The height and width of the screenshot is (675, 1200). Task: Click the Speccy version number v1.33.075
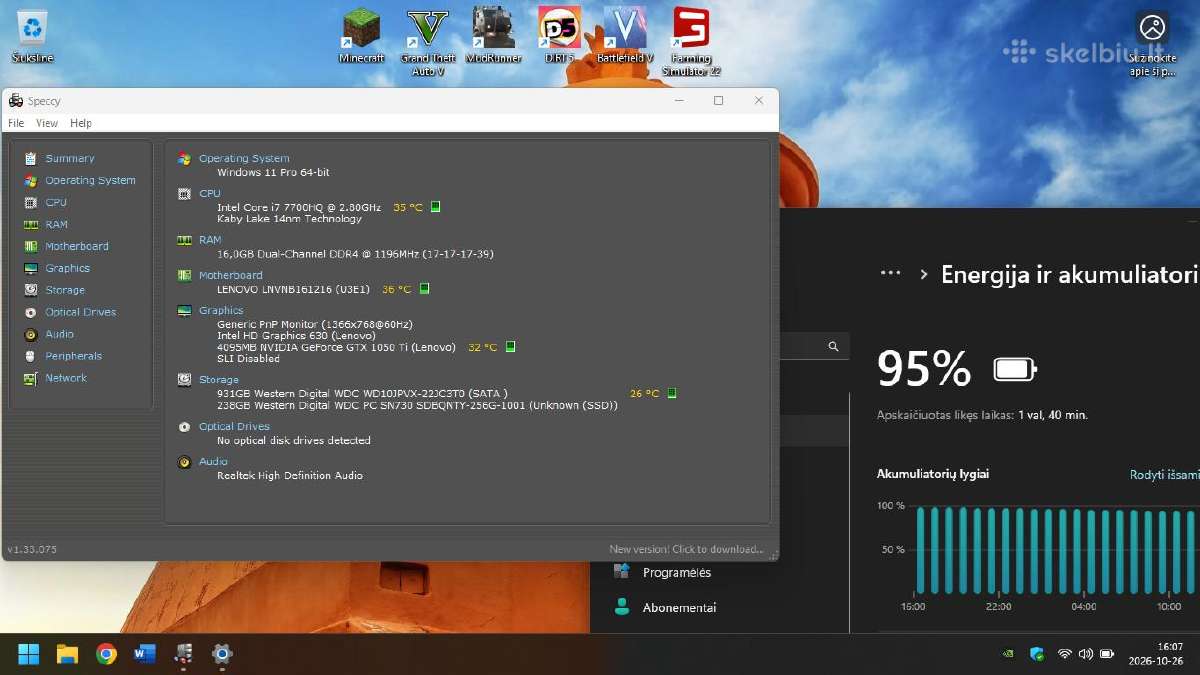click(x=32, y=550)
